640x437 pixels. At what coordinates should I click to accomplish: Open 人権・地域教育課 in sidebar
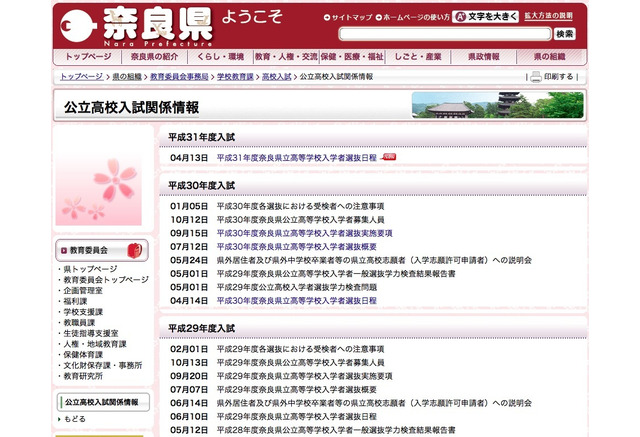(95, 344)
